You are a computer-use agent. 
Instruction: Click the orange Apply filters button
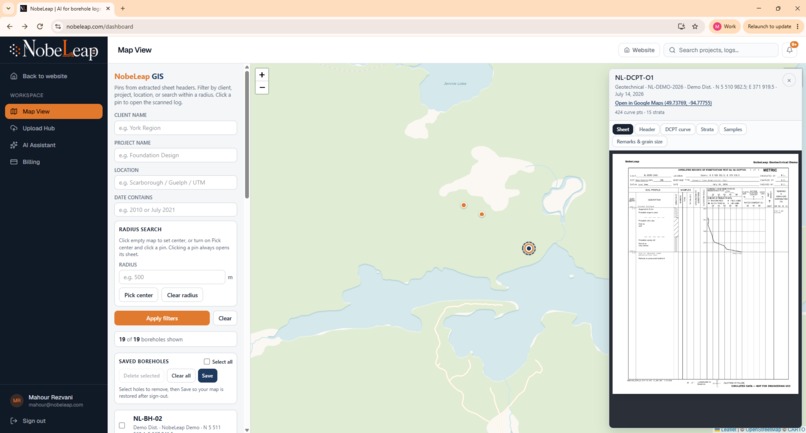point(162,318)
